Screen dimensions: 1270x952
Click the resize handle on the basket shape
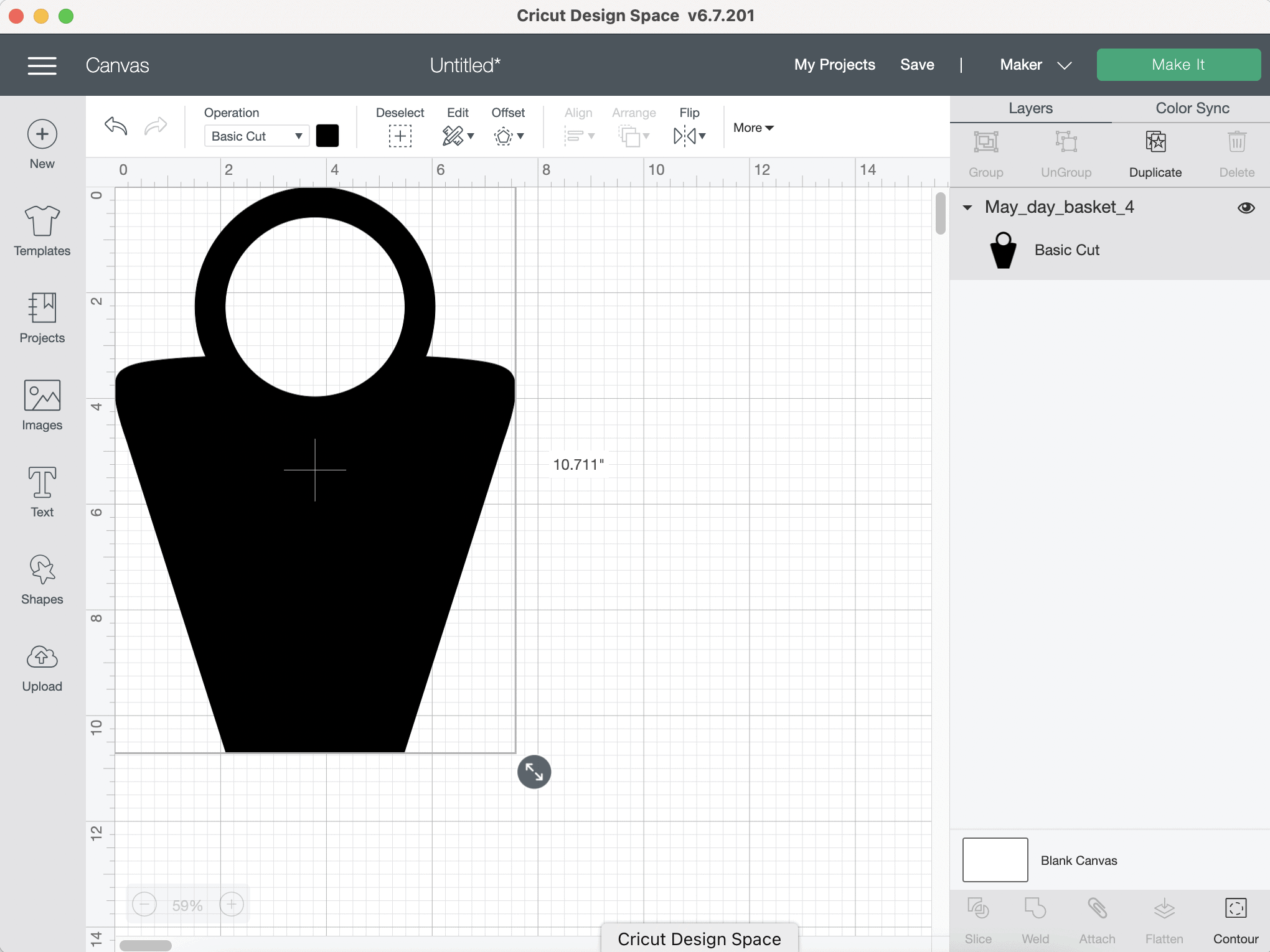click(x=534, y=772)
